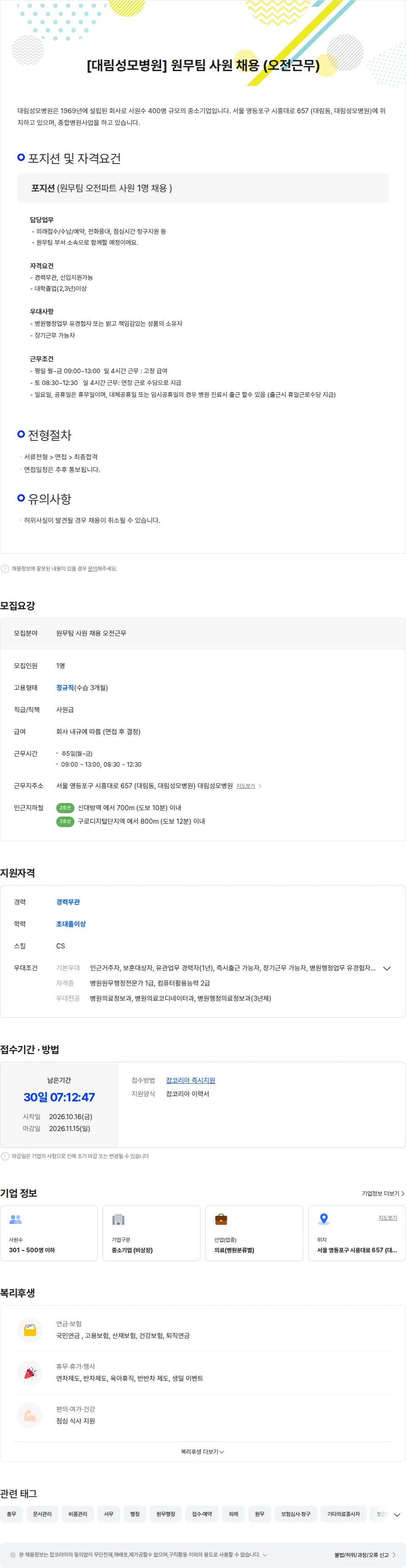Click the 사원수 301 ~ 500명 이하 card

point(49,1232)
